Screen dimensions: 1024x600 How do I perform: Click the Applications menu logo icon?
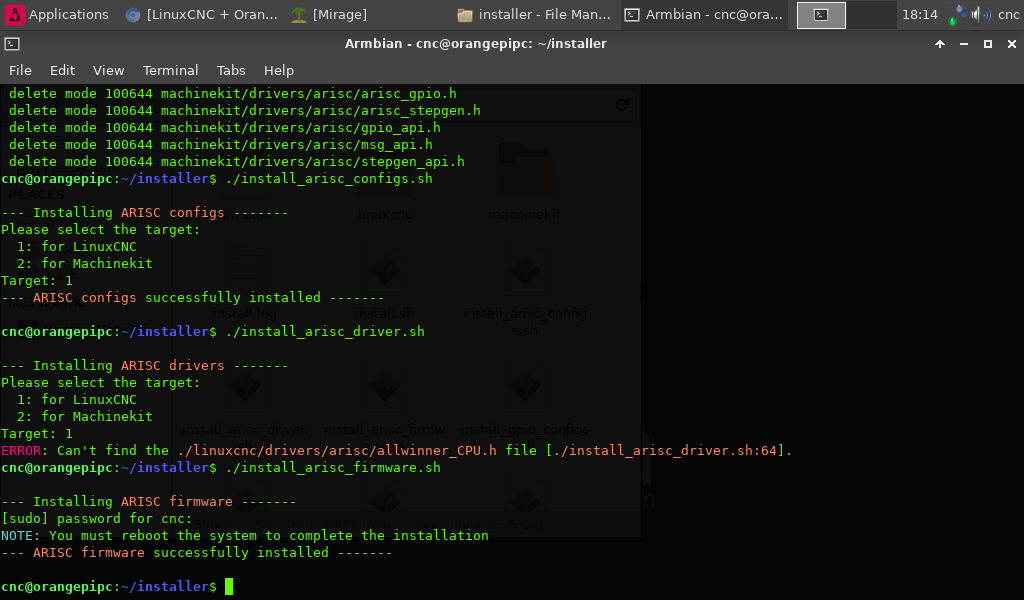[x=14, y=14]
